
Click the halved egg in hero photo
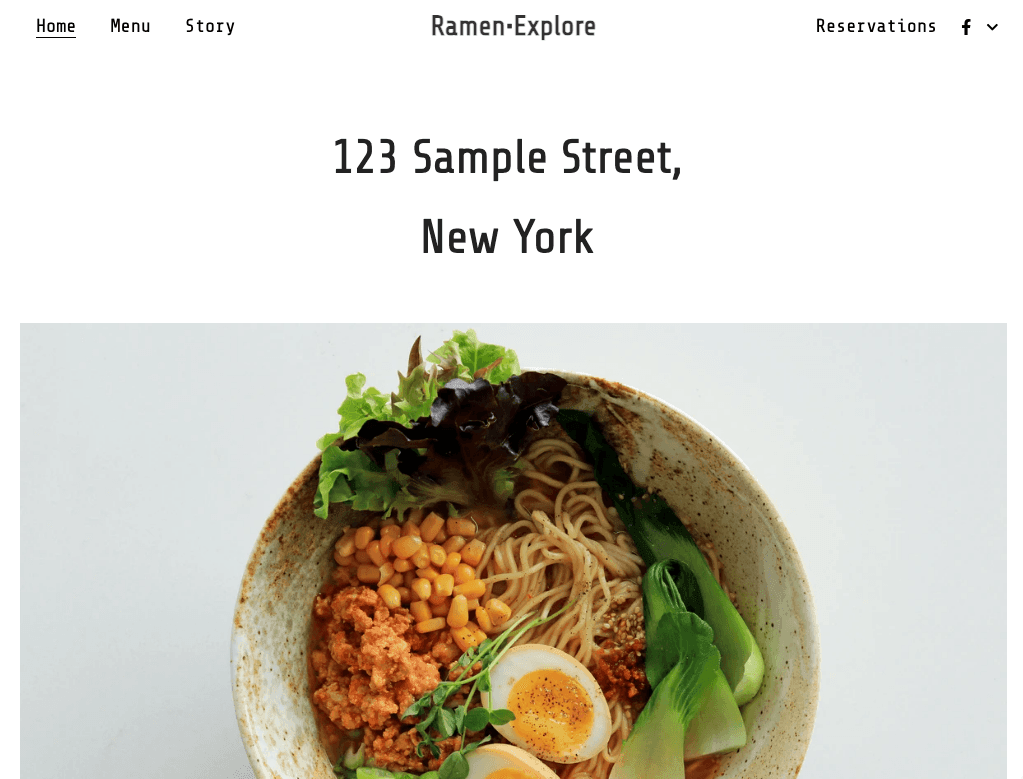[548, 701]
